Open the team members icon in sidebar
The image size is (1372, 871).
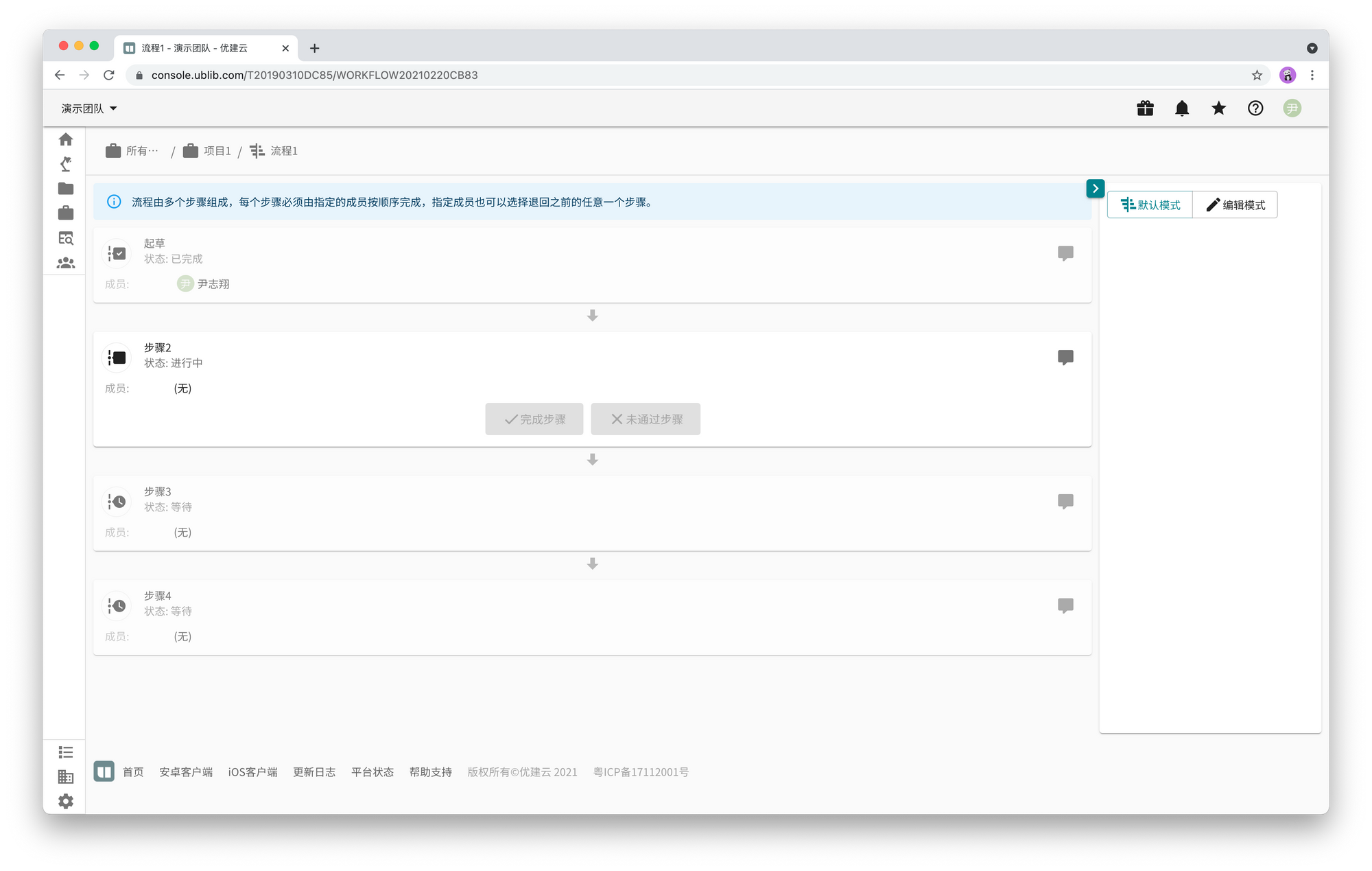tap(66, 263)
